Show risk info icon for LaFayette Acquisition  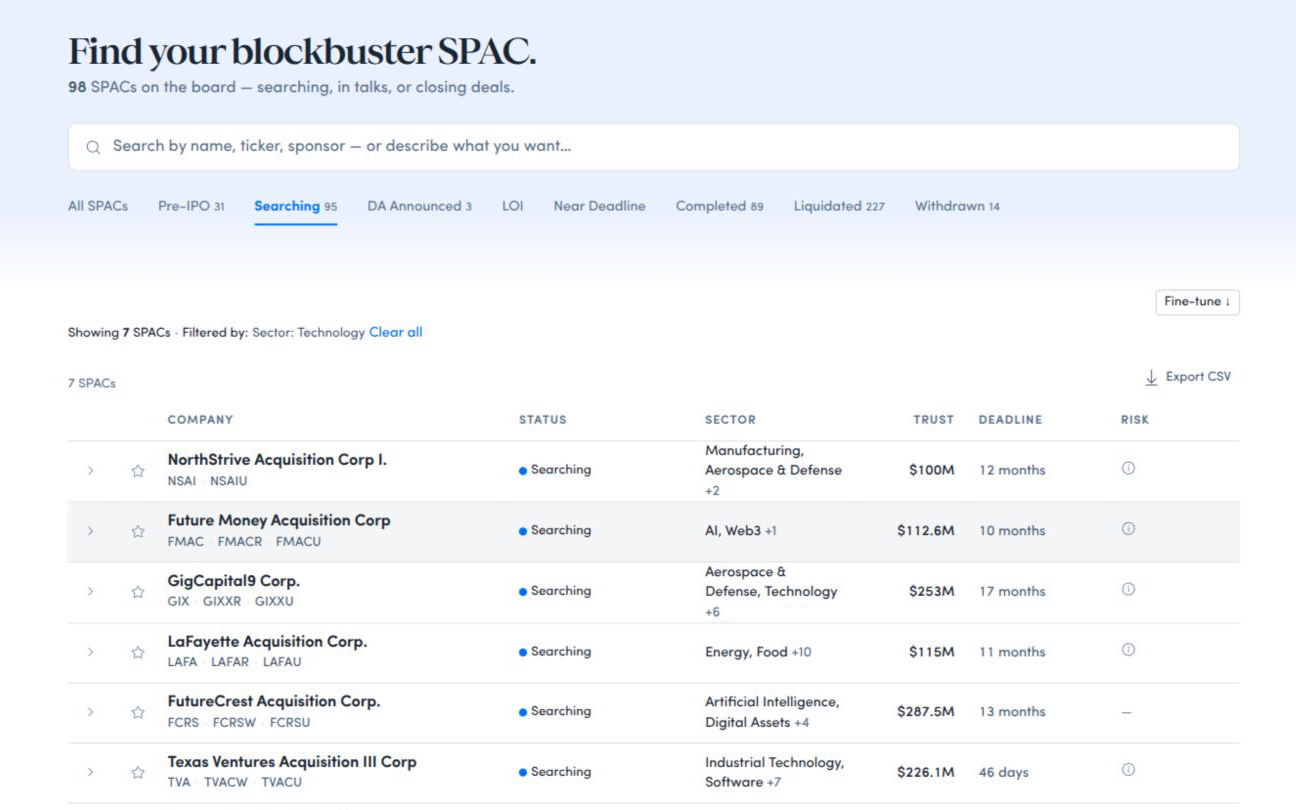click(1128, 650)
